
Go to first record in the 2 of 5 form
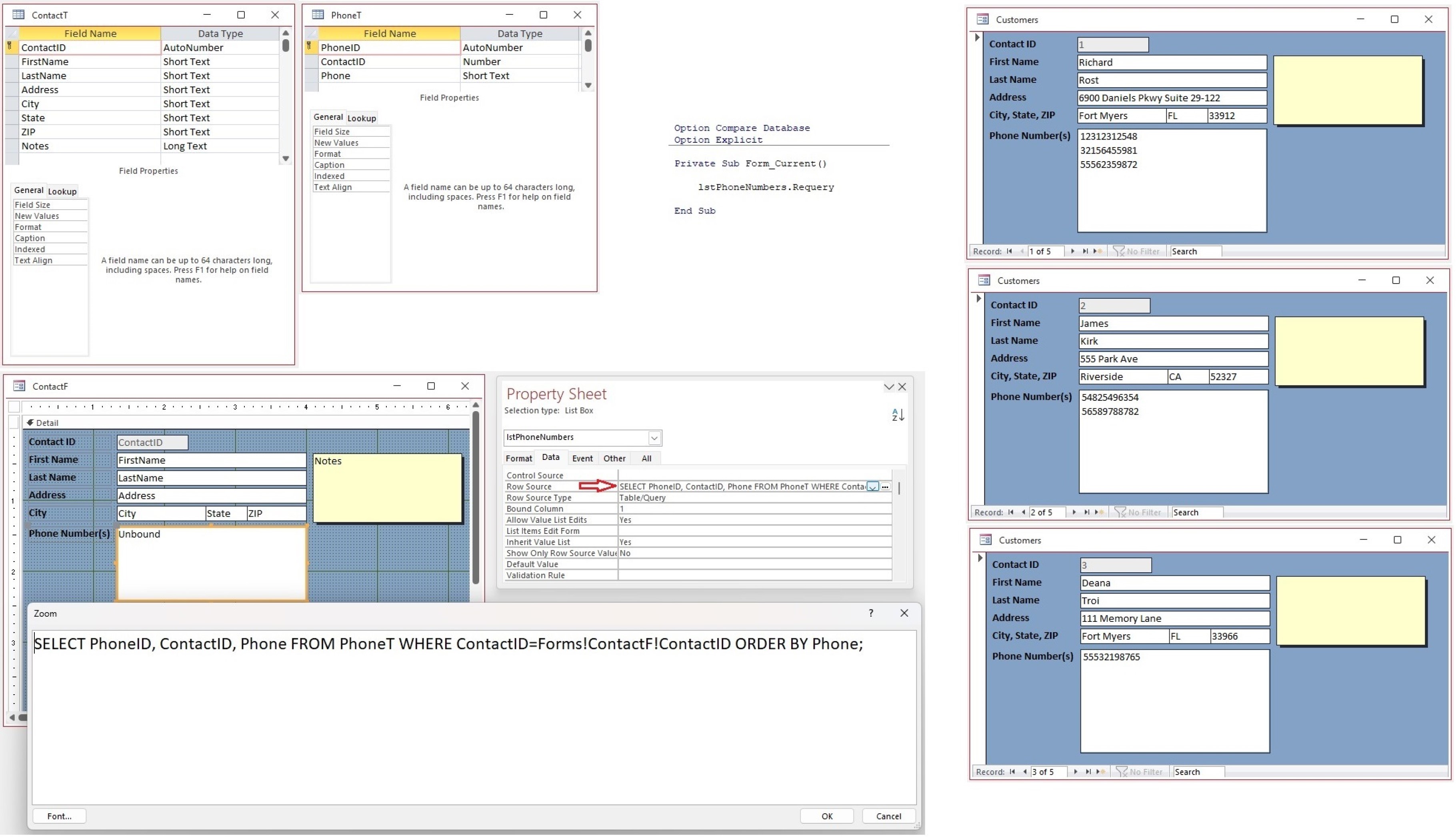pyautogui.click(x=1011, y=512)
